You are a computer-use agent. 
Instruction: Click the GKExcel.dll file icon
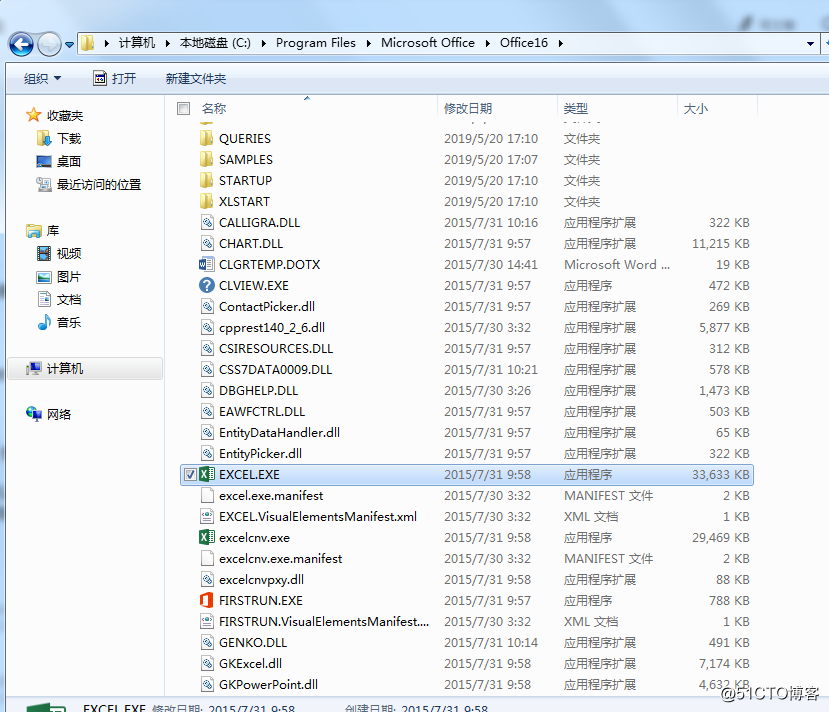pos(207,663)
